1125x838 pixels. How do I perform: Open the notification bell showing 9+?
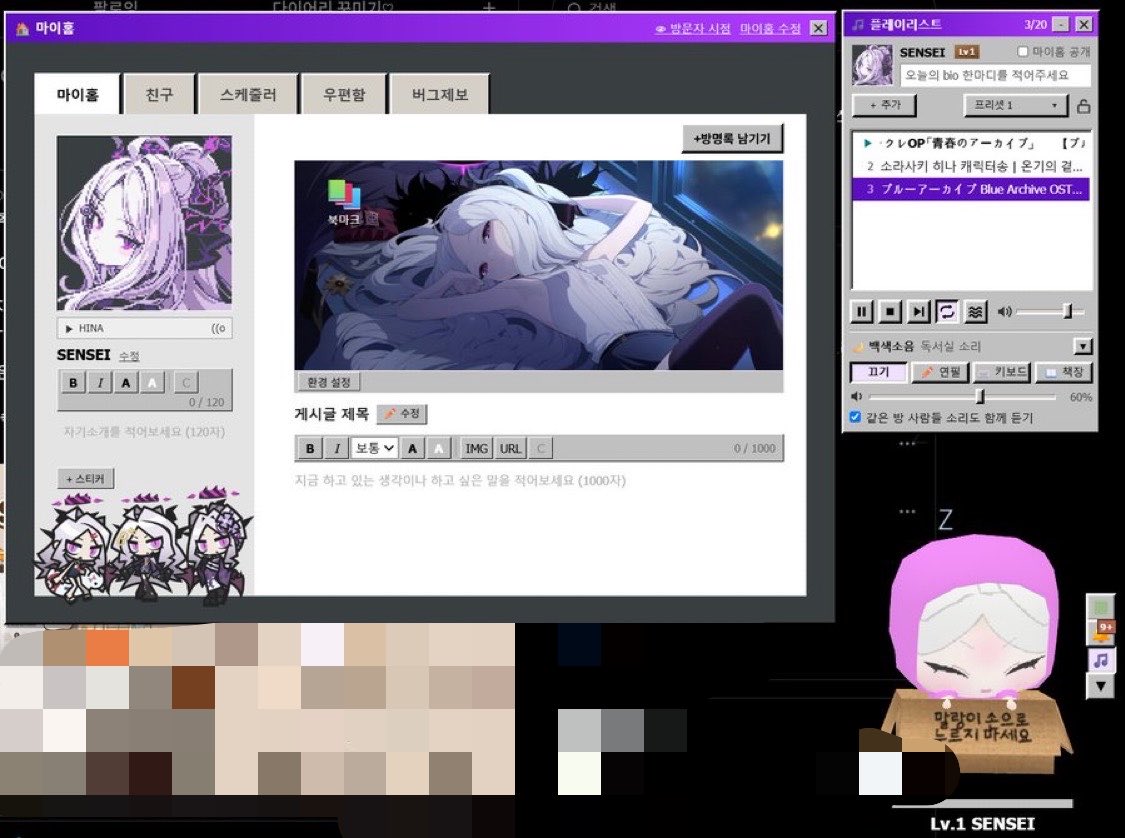coord(1101,633)
